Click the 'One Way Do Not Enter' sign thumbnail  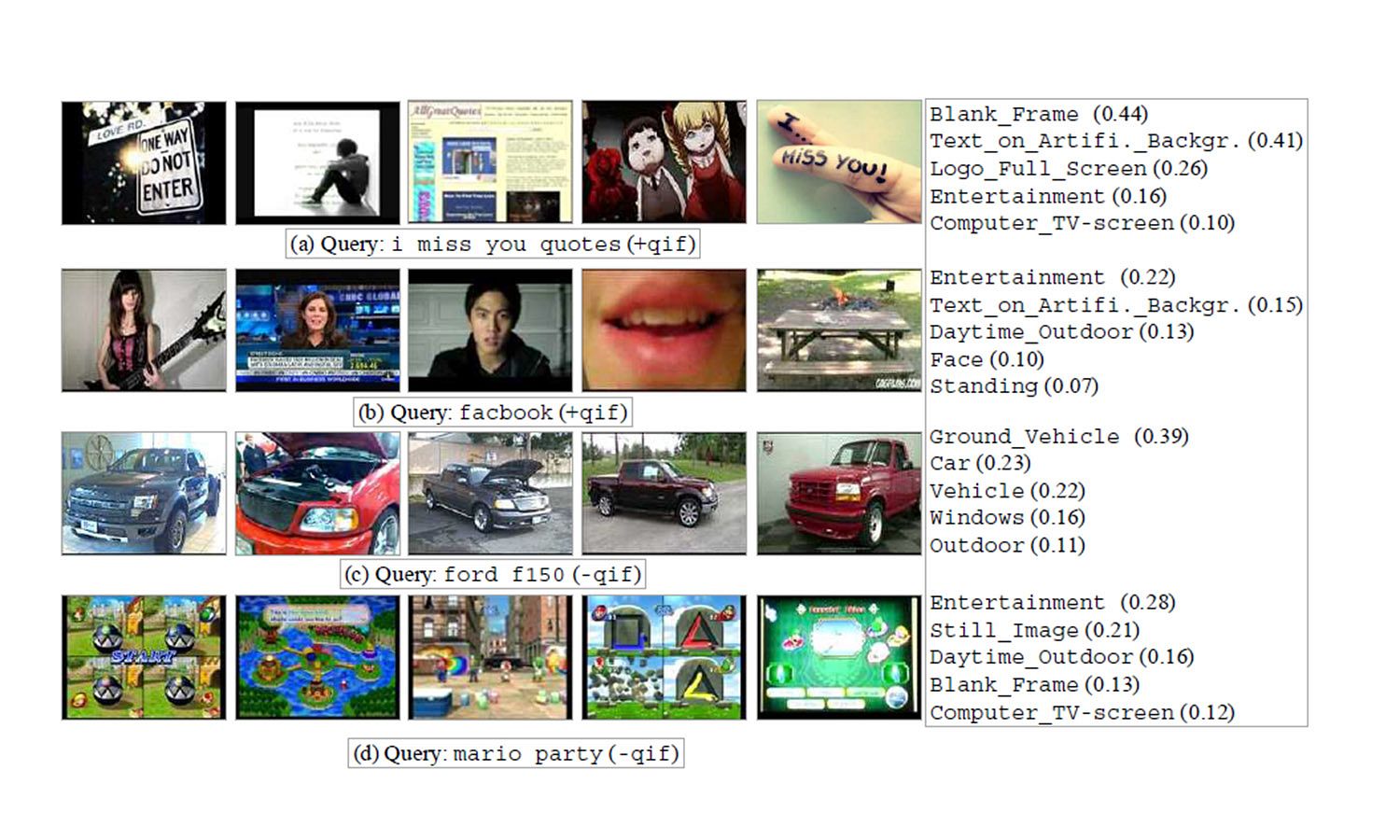click(144, 163)
